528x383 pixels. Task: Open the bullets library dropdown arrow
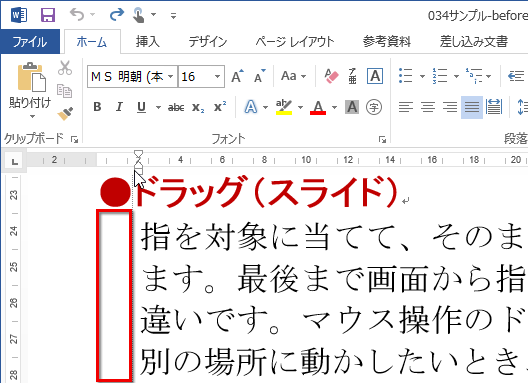pyautogui.click(x=422, y=76)
